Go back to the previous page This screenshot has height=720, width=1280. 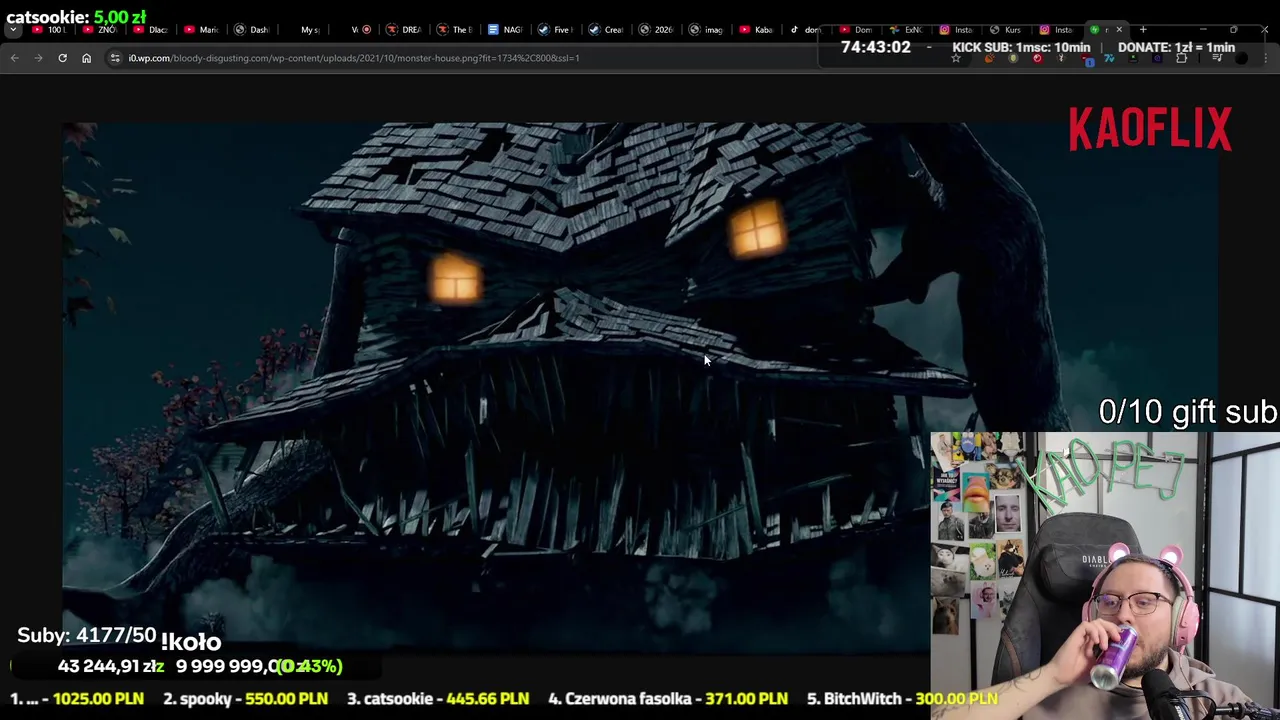coord(14,58)
